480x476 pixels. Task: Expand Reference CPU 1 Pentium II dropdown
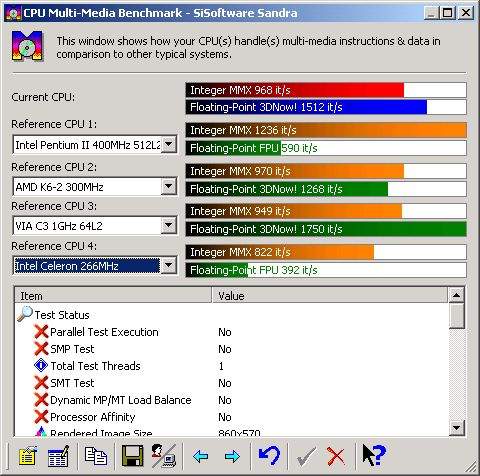click(169, 145)
